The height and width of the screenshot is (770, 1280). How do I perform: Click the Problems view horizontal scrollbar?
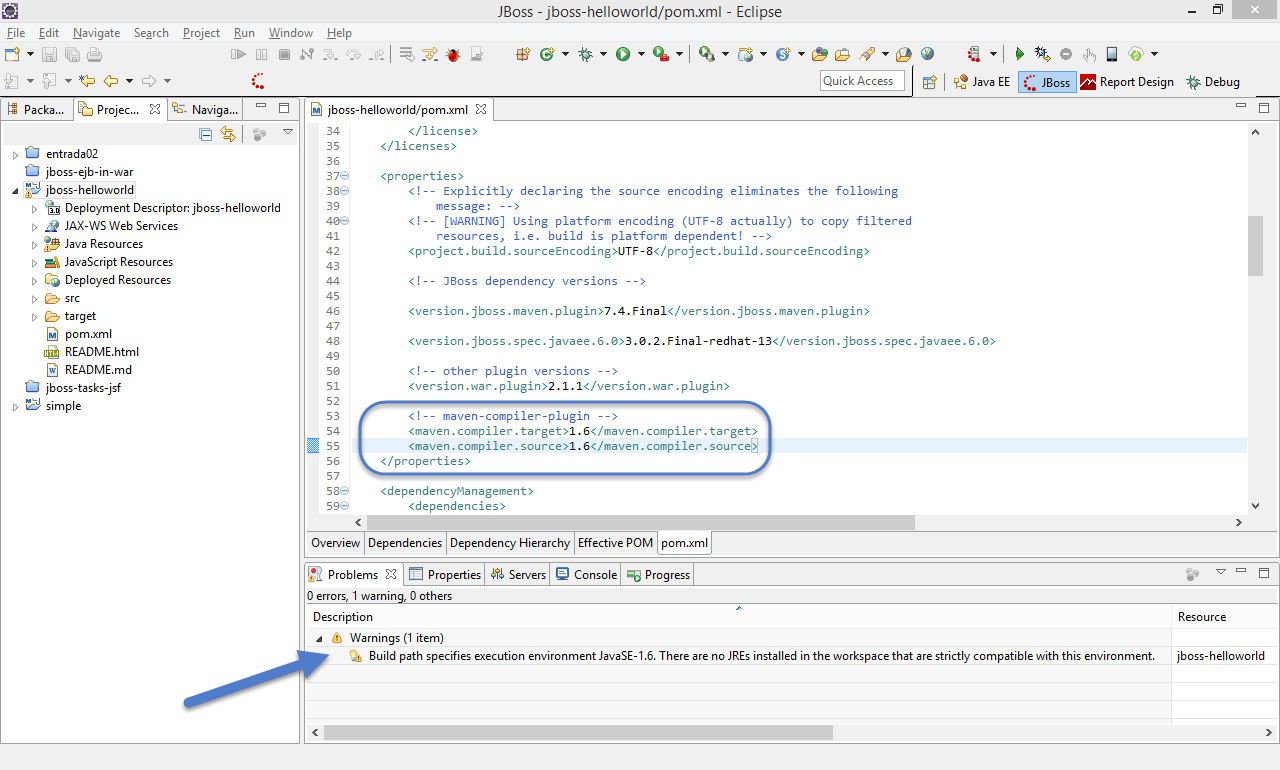[578, 732]
